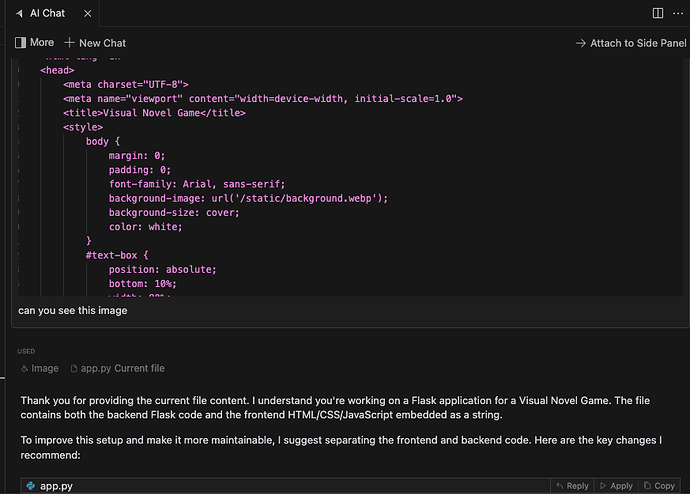Click the panel icon beside More
The height and width of the screenshot is (494, 690).
pos(20,43)
